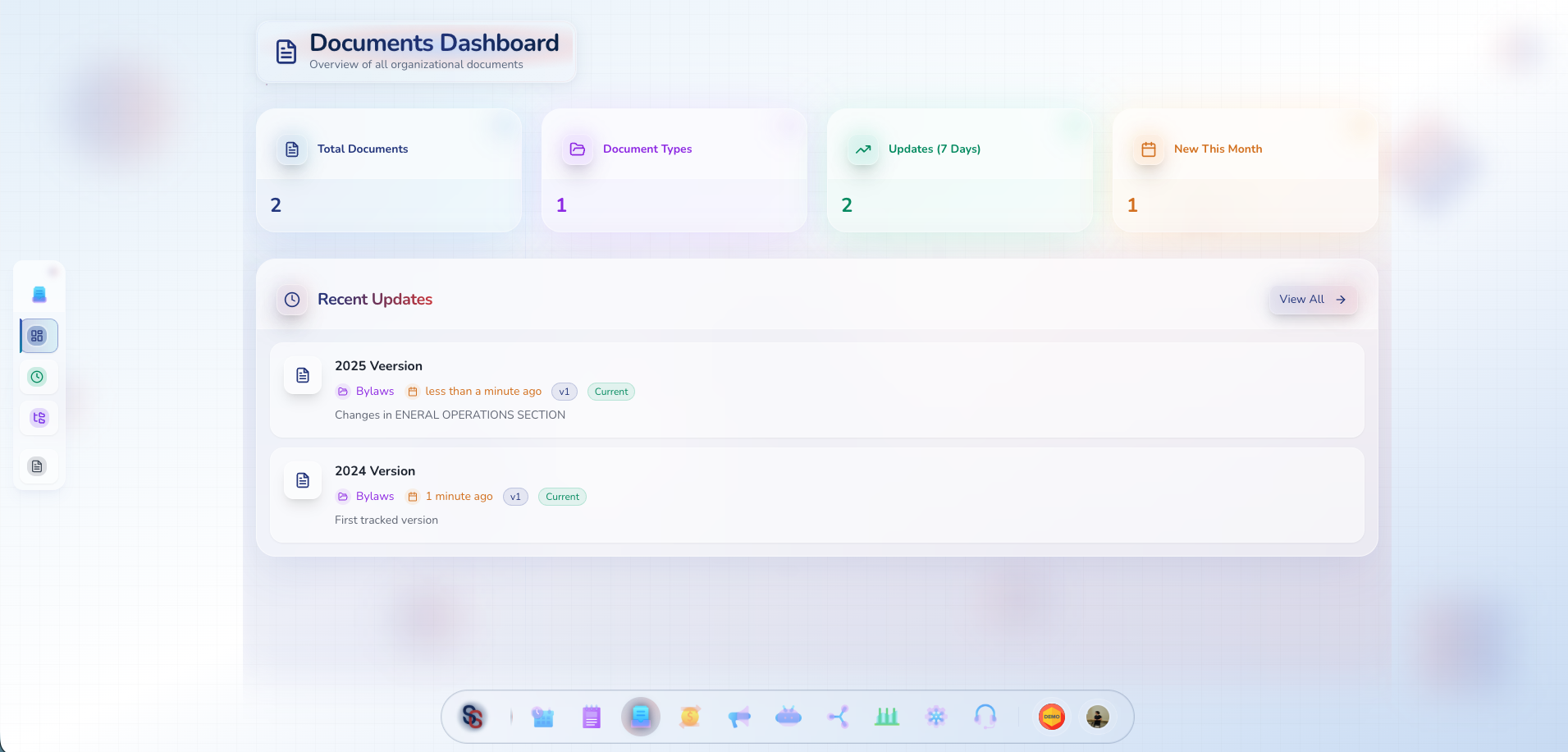Open the headphones support icon in the dock
This screenshot has height=752, width=1568.
coord(985,716)
